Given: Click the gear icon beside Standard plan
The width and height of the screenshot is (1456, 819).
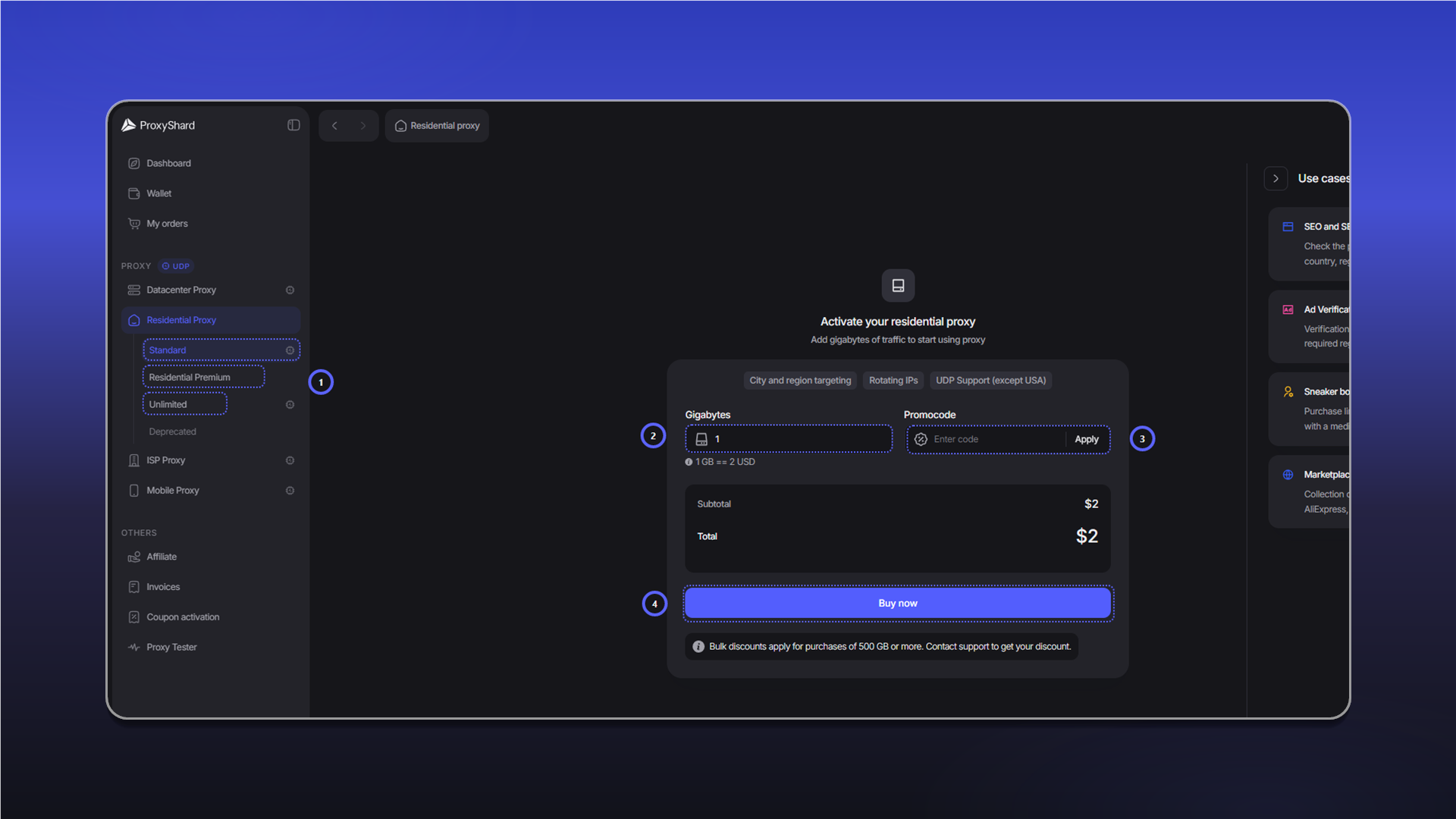Looking at the screenshot, I should coord(290,350).
